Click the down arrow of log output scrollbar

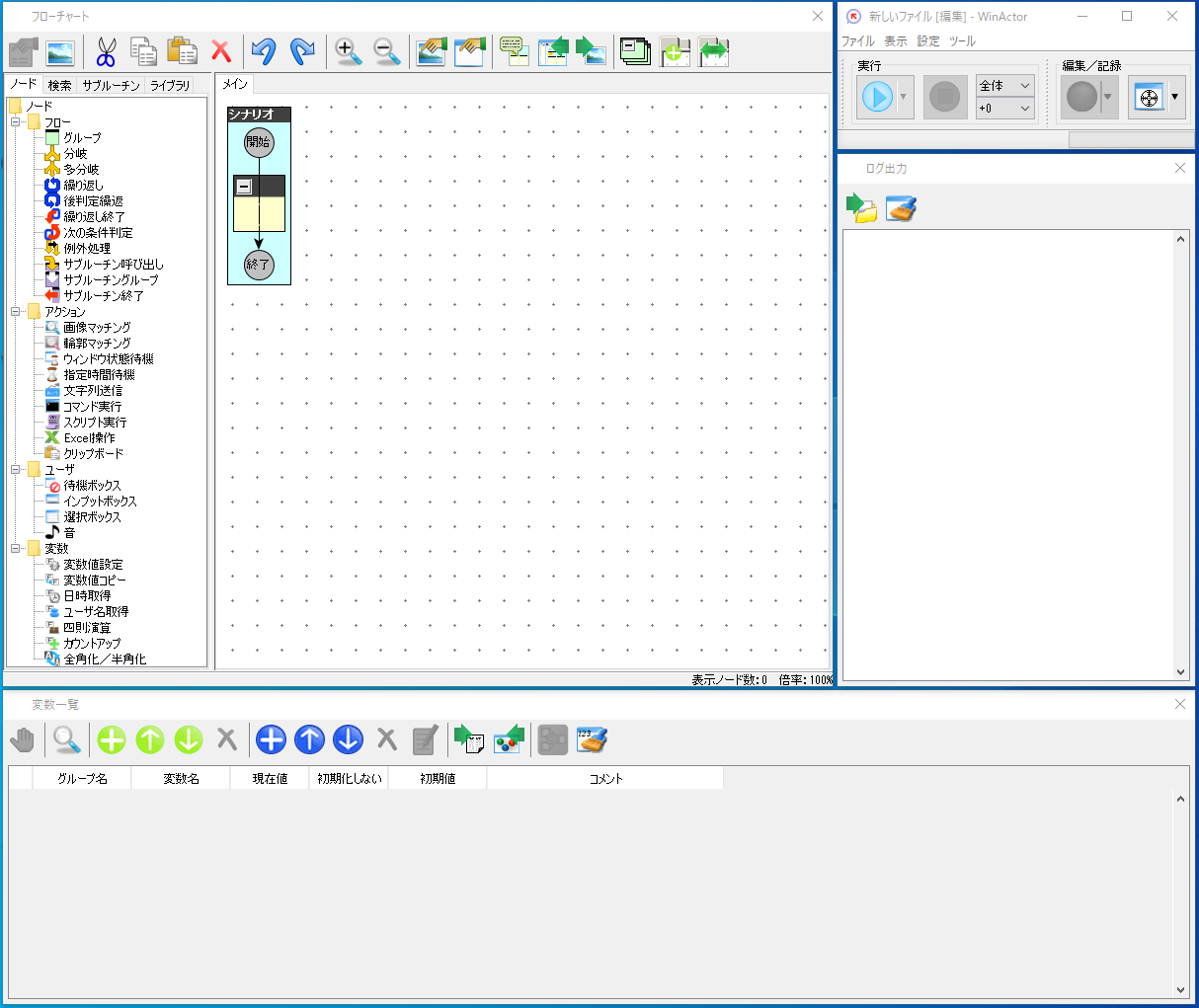[x=1181, y=672]
